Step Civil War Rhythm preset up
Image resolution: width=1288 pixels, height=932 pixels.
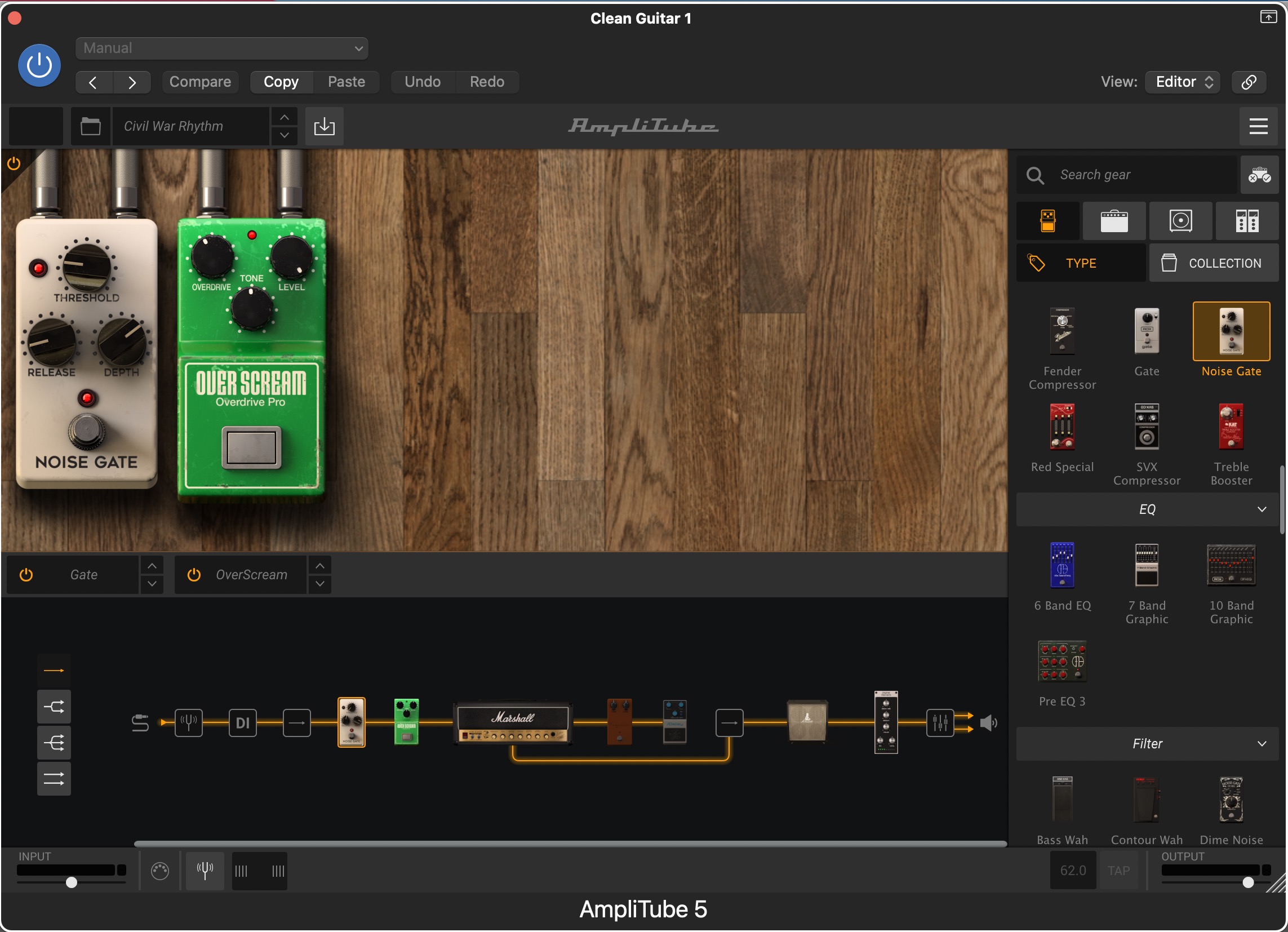pyautogui.click(x=285, y=118)
